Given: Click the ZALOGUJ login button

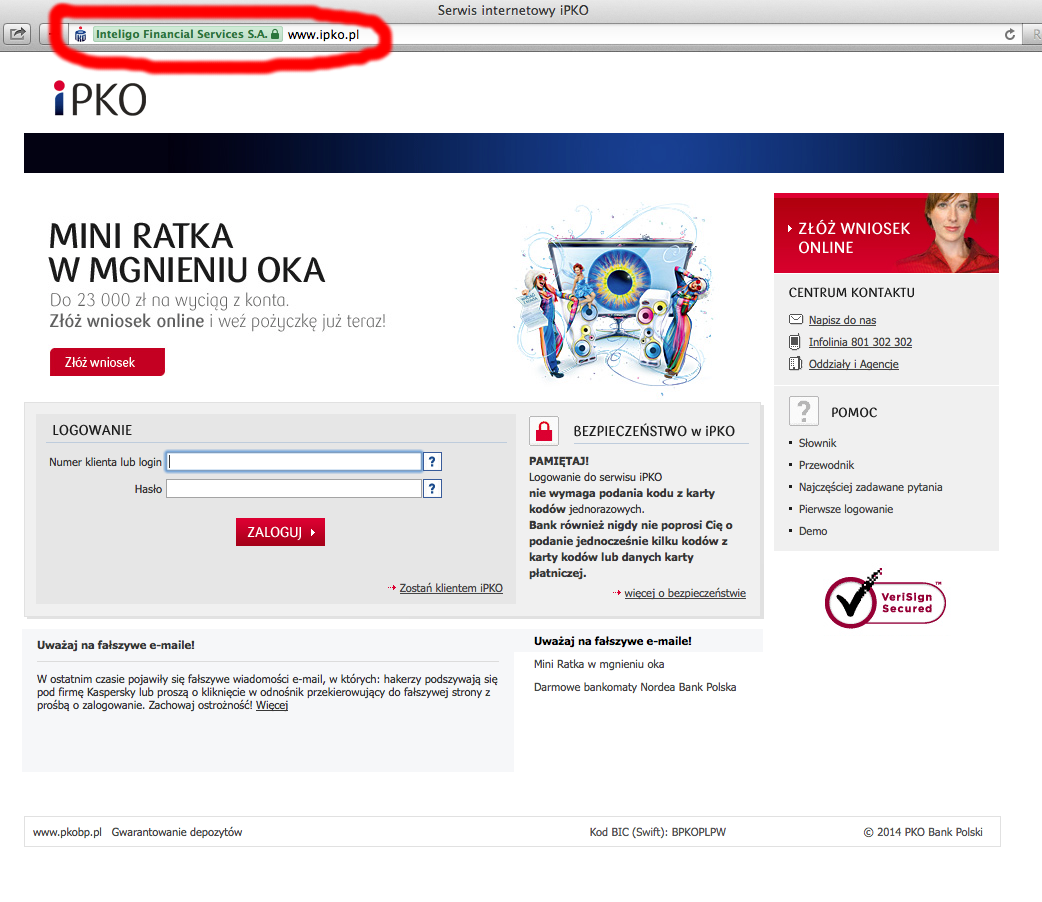Looking at the screenshot, I should pyautogui.click(x=280, y=532).
